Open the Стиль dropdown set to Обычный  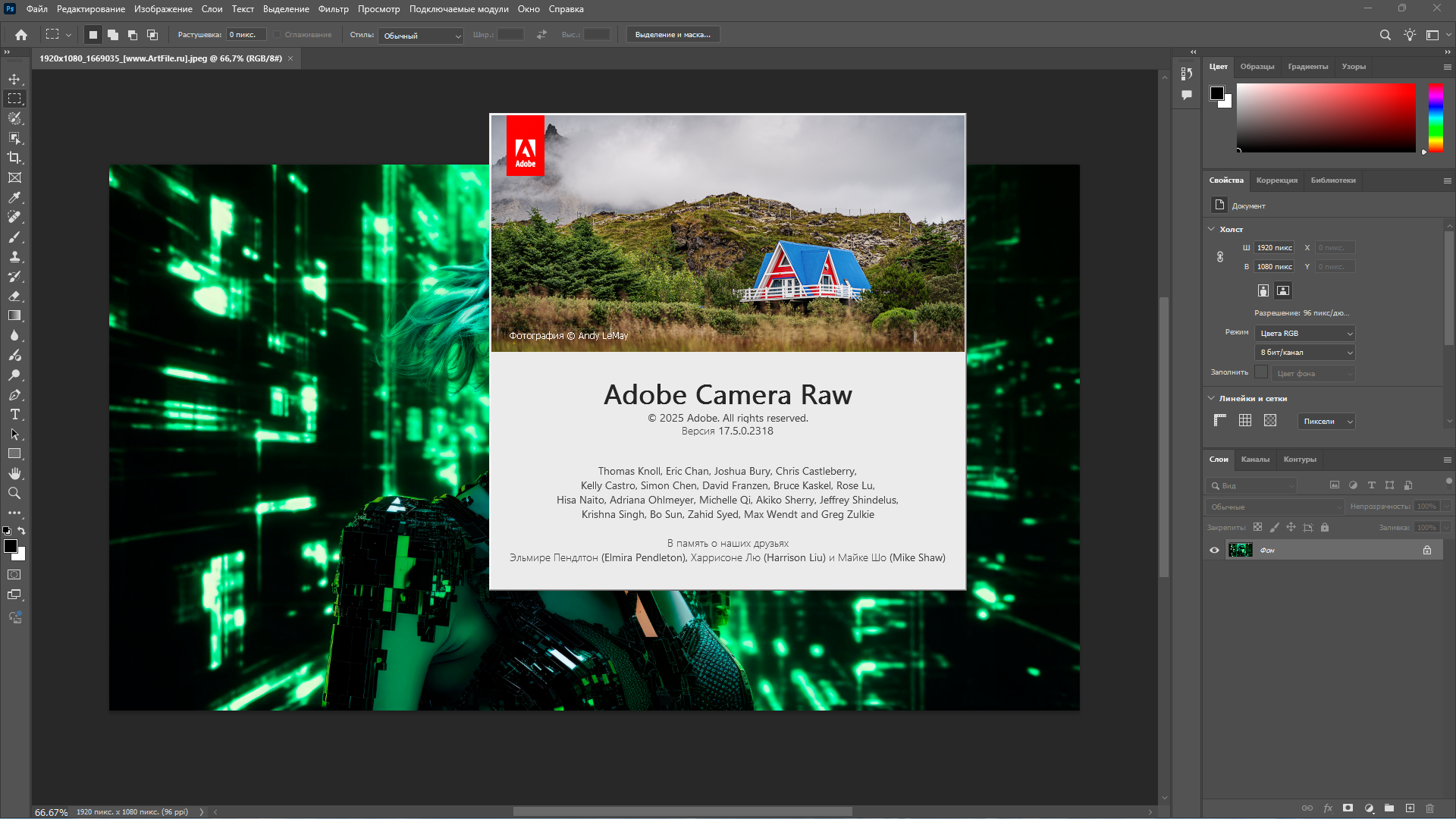421,36
